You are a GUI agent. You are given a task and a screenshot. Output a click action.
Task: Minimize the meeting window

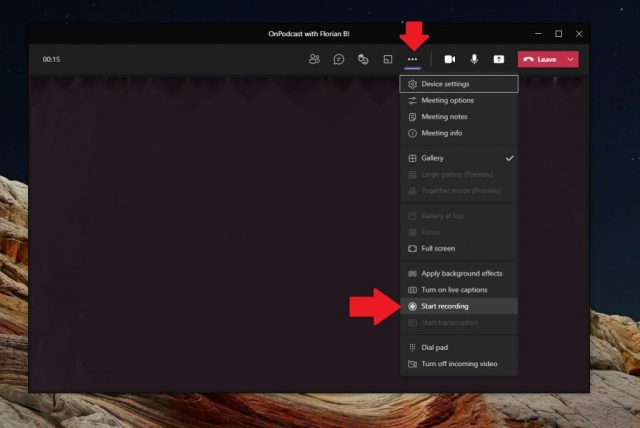click(538, 34)
